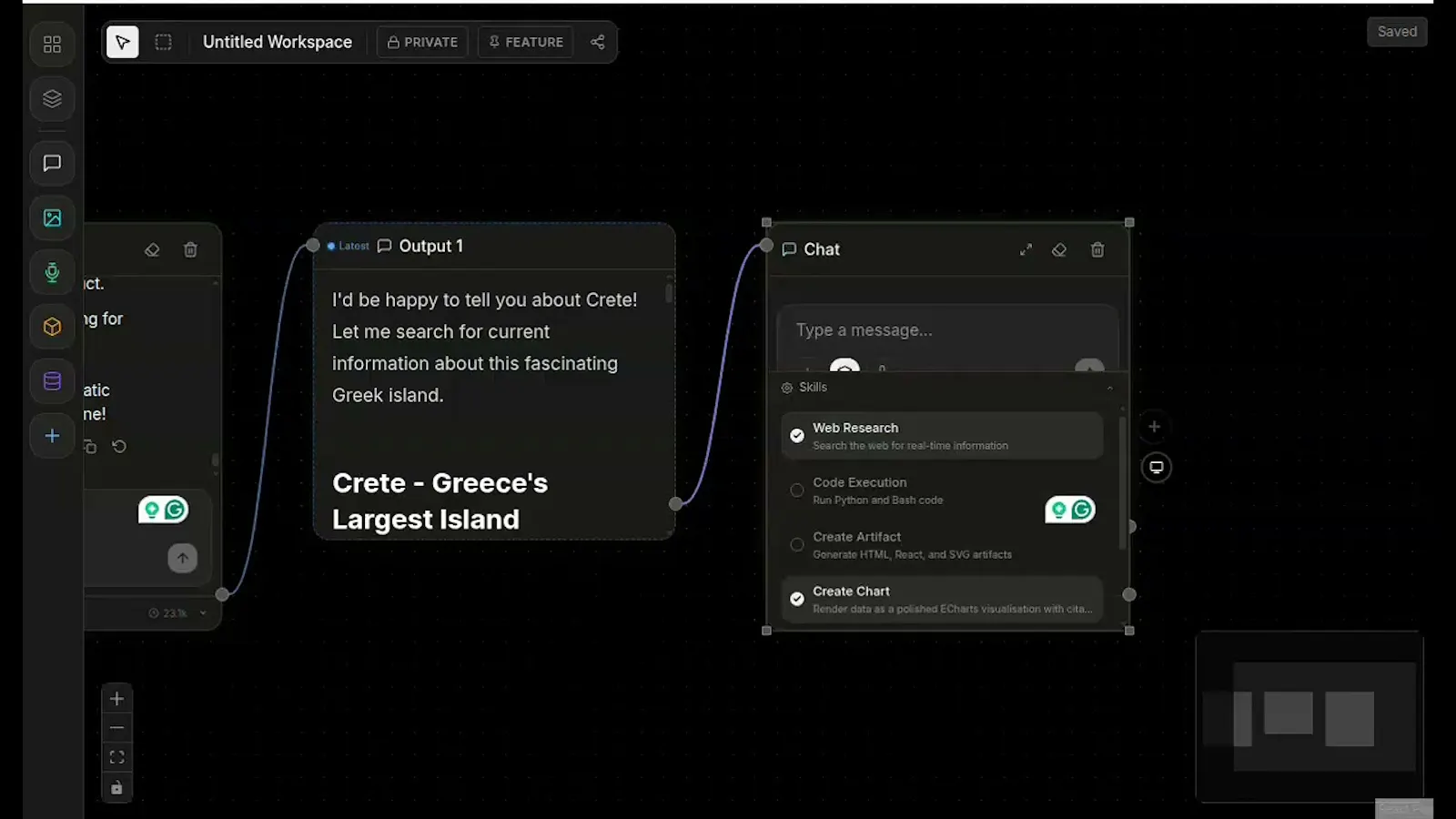Toggle PRIVATE workspace visibility

coord(422,42)
